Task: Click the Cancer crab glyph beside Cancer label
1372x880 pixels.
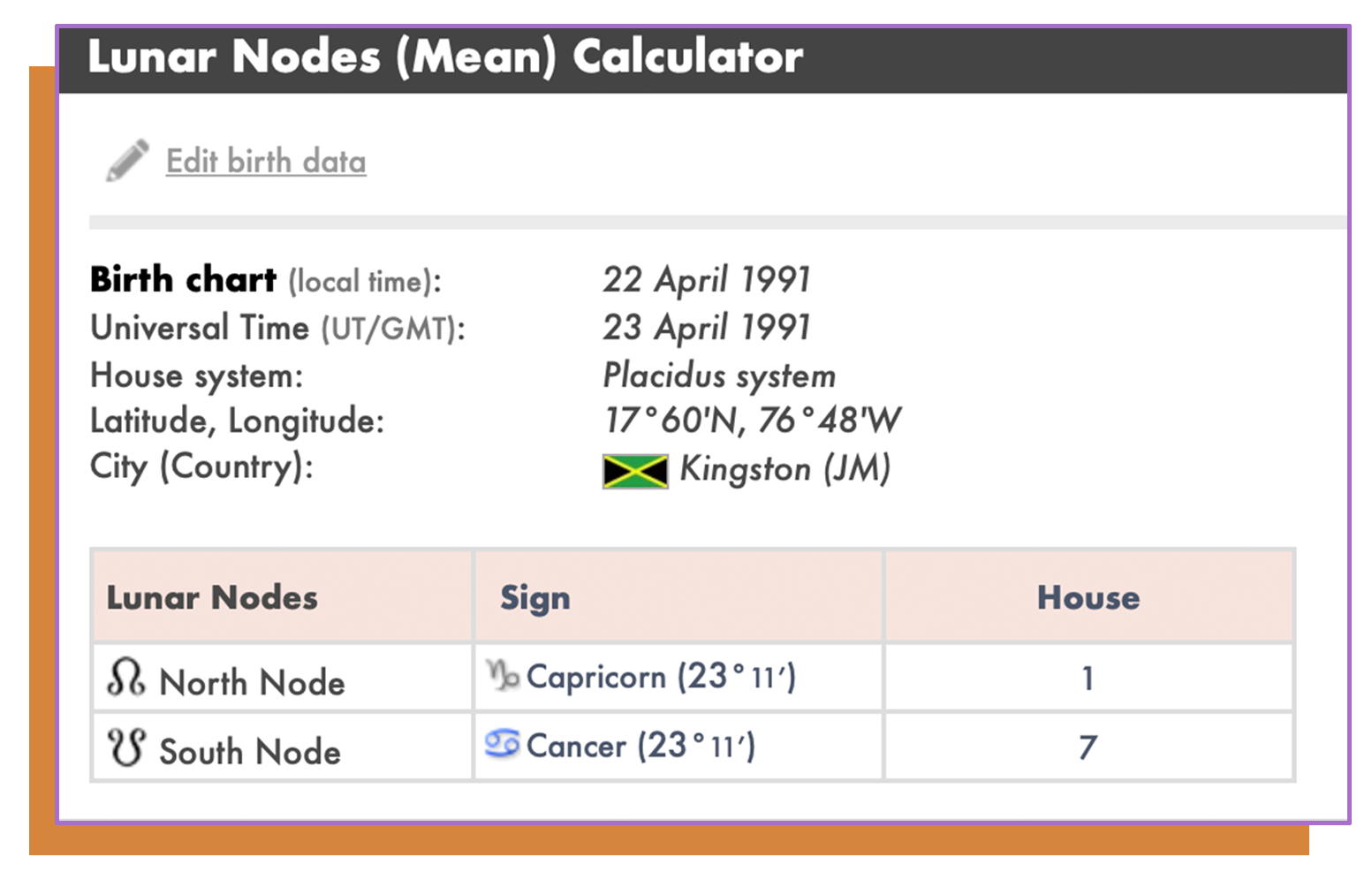Action: 503,745
